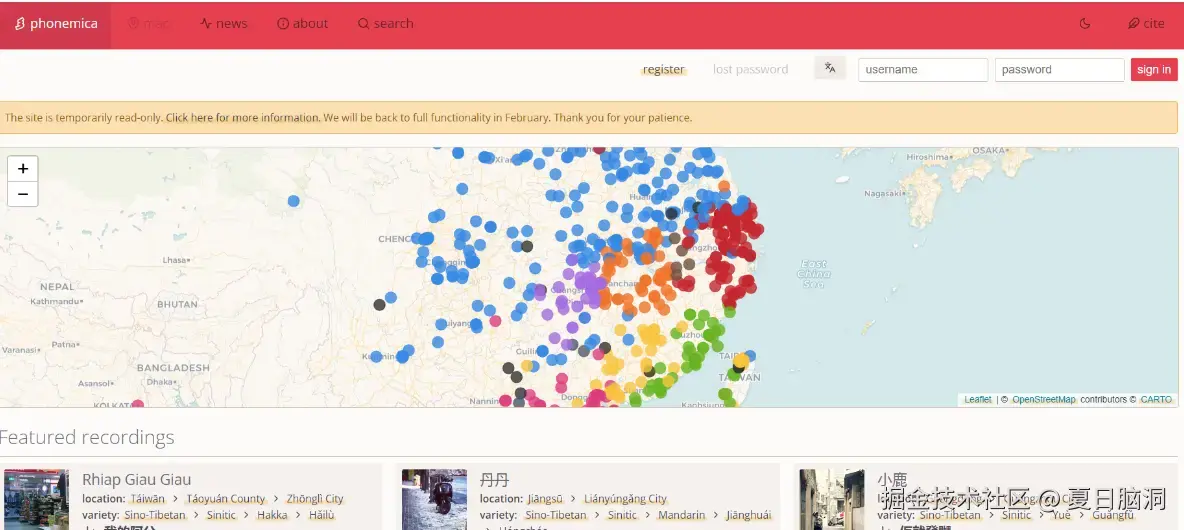This screenshot has width=1184, height=530.
Task: Open the 小鹿 recording thumbnail
Action: pos(832,499)
